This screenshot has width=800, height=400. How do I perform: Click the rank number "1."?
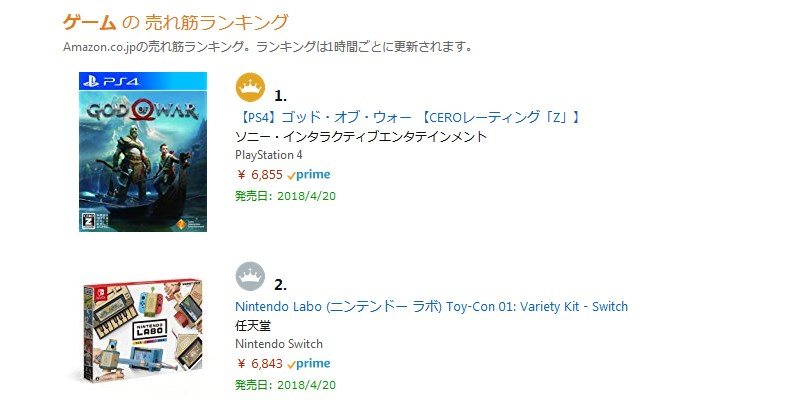coord(281,96)
